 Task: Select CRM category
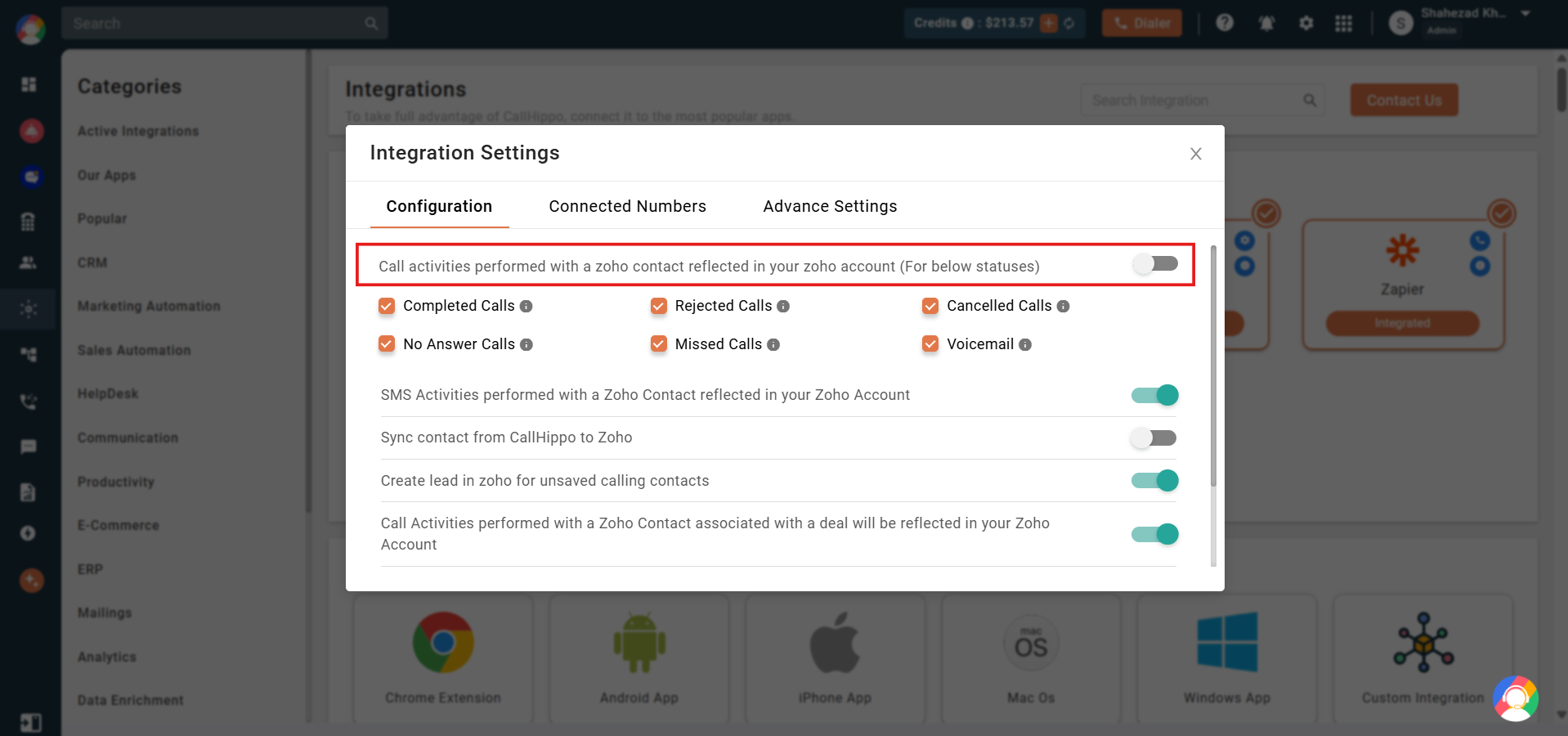pos(92,263)
